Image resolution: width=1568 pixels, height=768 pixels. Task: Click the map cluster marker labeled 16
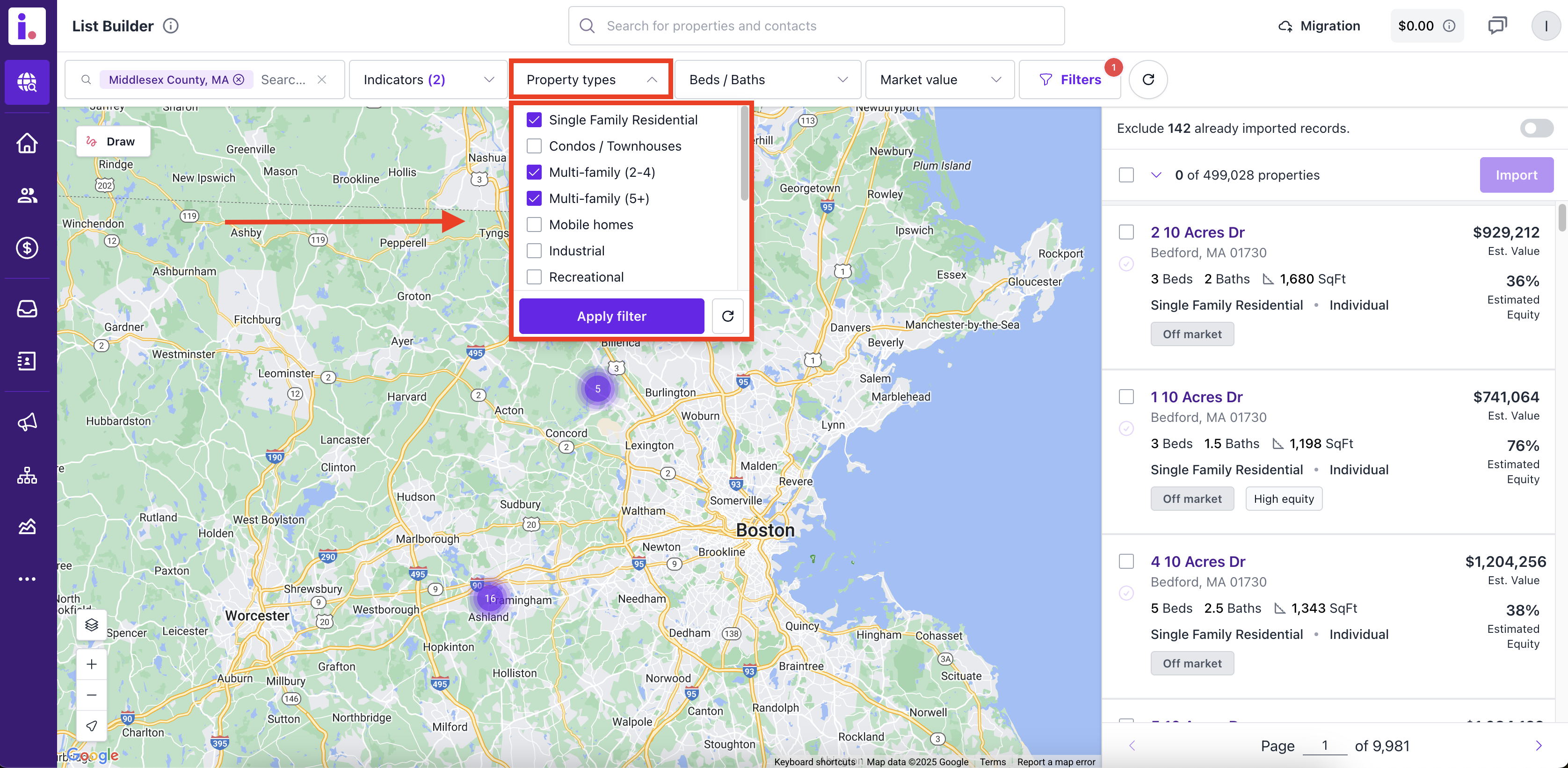click(489, 599)
